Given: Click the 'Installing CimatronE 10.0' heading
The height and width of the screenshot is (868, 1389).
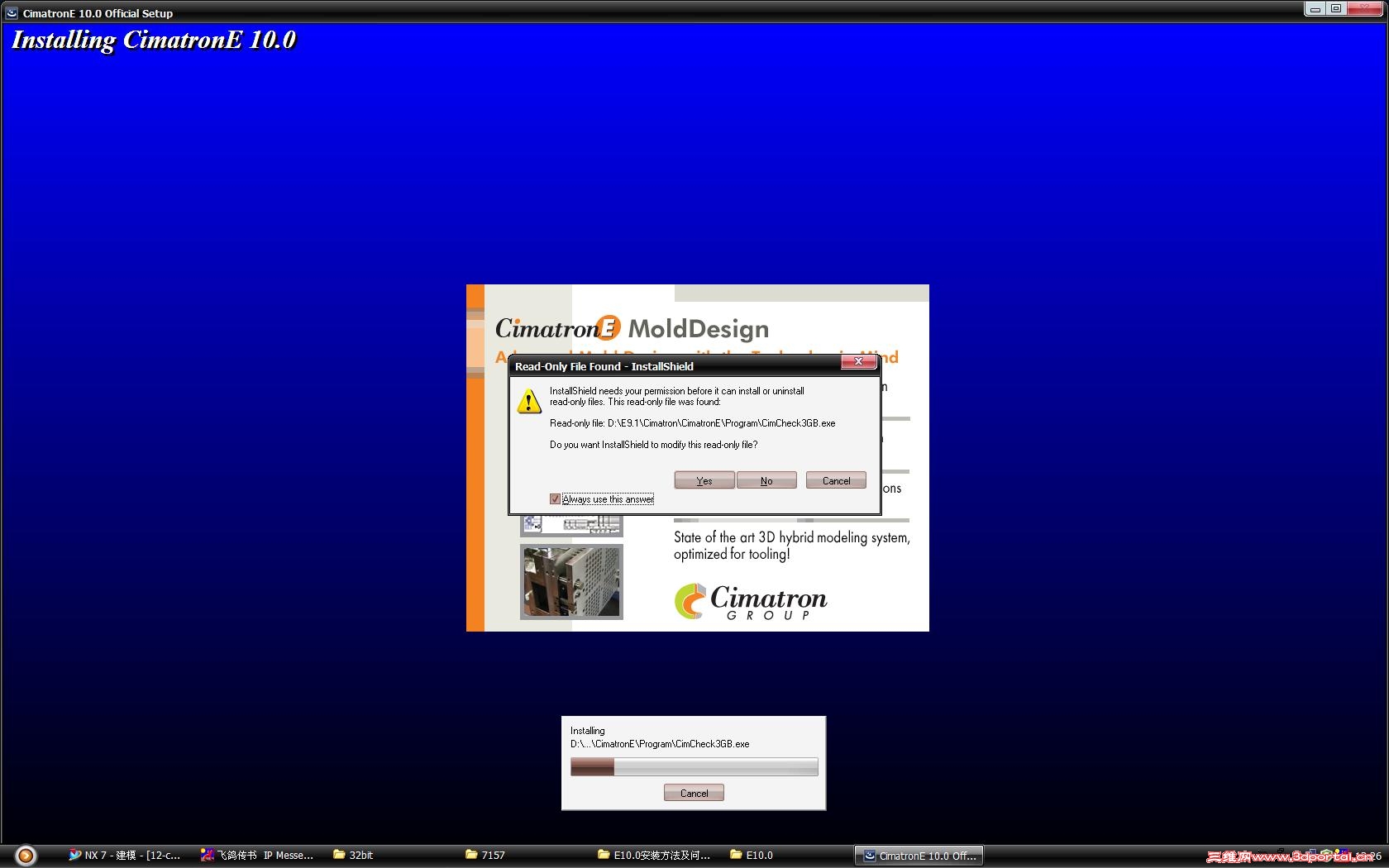Looking at the screenshot, I should point(154,41).
